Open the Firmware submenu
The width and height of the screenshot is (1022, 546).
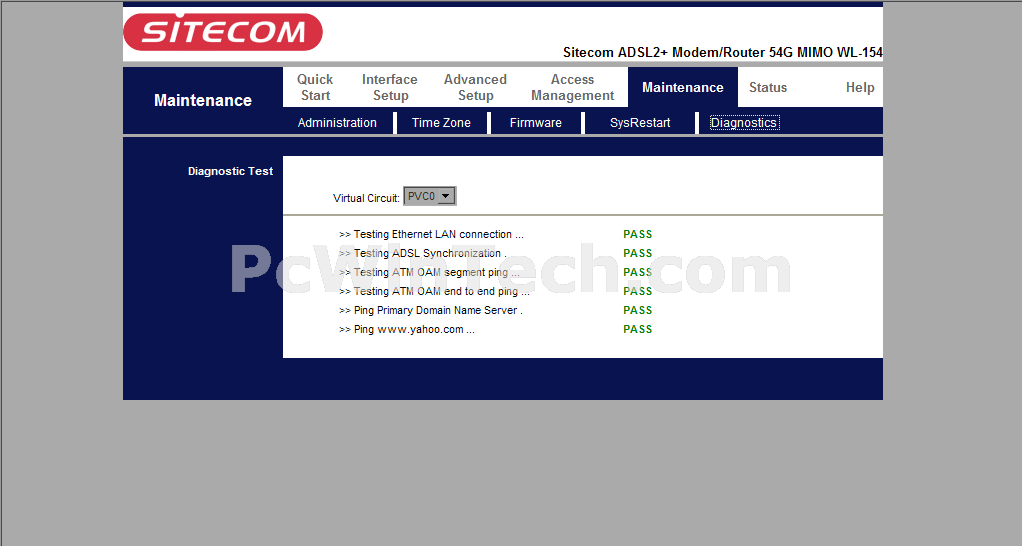[536, 123]
